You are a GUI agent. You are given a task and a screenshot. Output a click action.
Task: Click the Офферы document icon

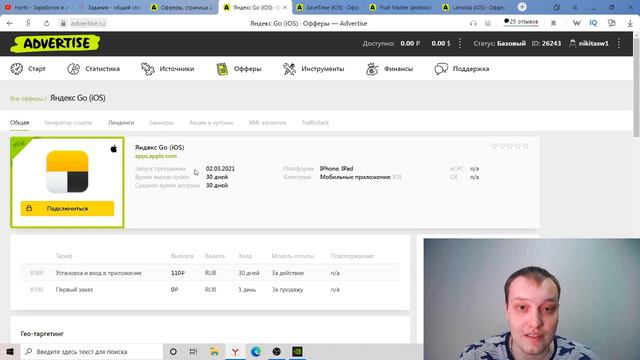222,69
